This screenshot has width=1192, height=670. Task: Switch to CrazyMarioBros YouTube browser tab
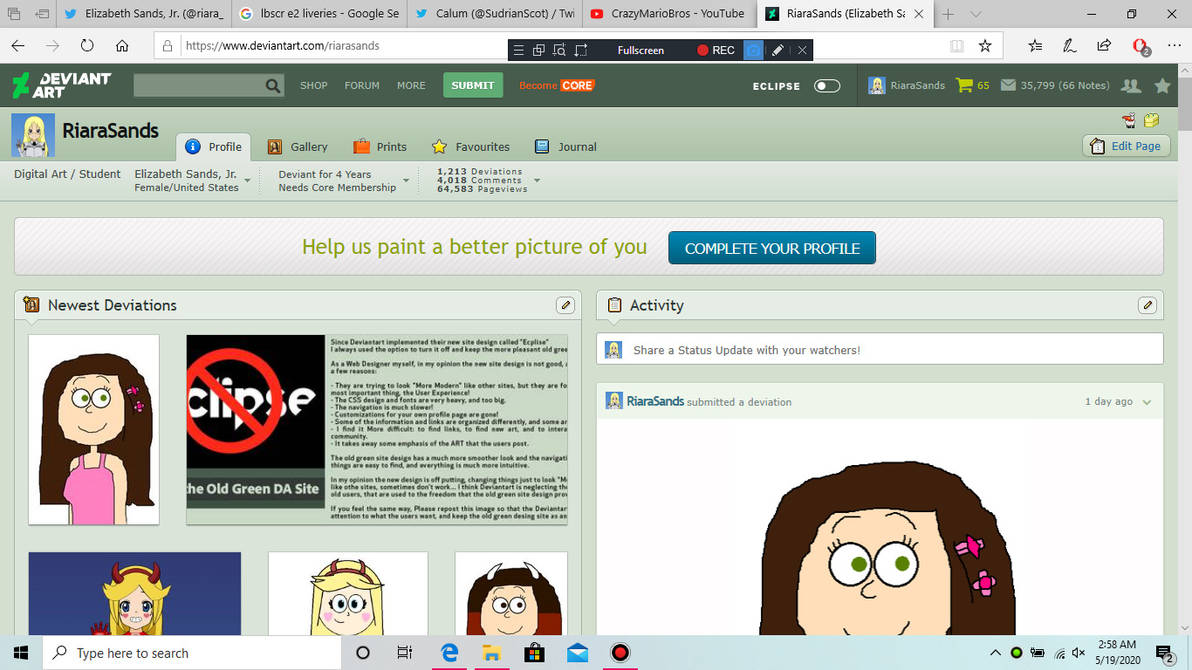click(x=670, y=14)
